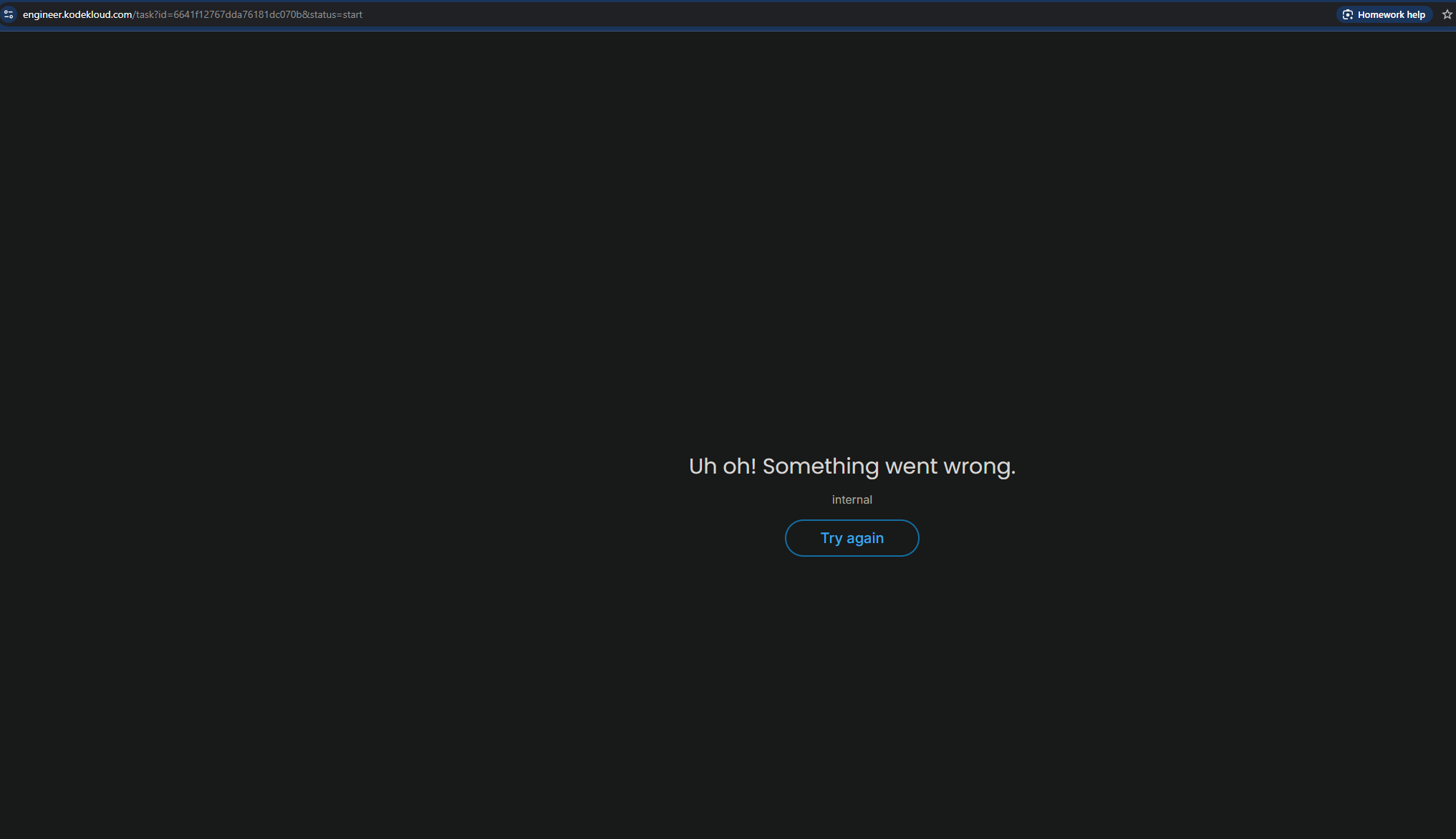
Task: Click the word 'went' in the error heading
Action: [911, 466]
